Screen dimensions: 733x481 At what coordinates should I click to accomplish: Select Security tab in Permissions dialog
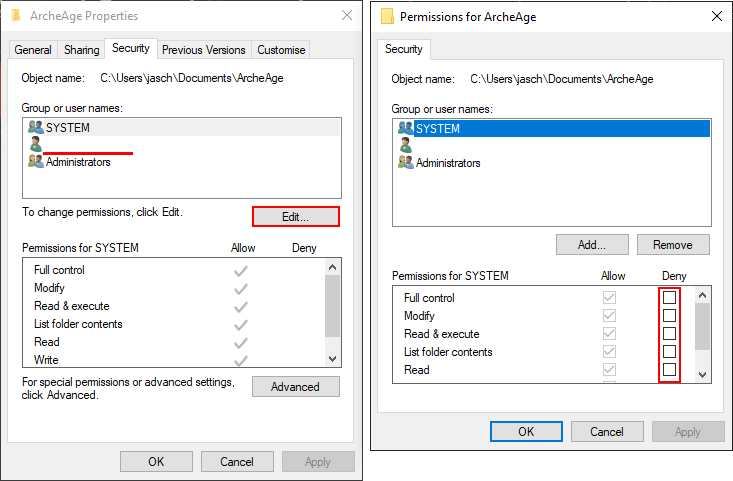pyautogui.click(x=404, y=49)
